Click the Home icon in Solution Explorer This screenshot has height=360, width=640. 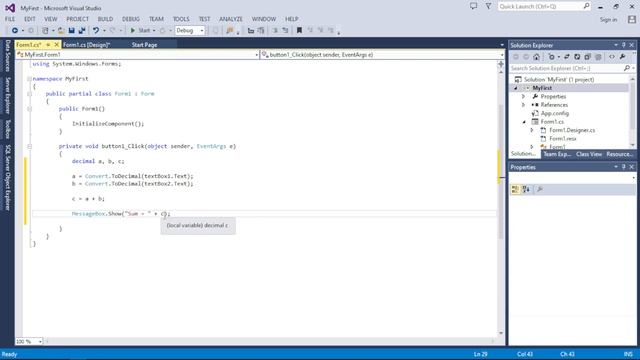coord(536,57)
